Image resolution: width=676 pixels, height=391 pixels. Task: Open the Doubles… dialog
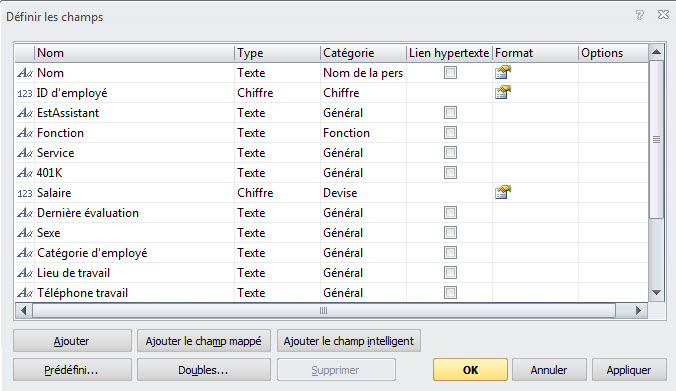point(204,370)
